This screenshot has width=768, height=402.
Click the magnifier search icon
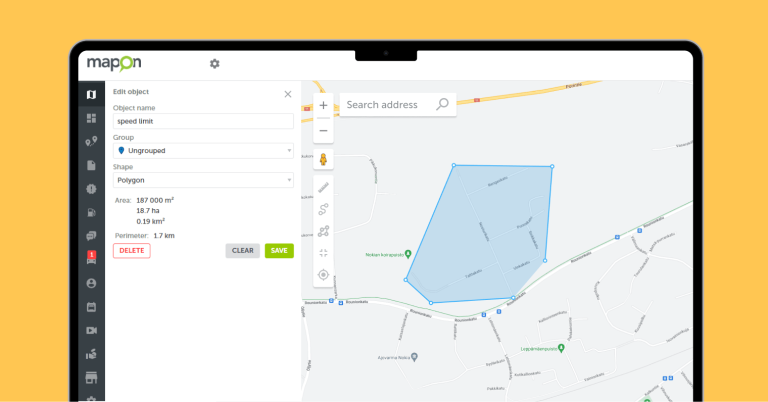[442, 104]
